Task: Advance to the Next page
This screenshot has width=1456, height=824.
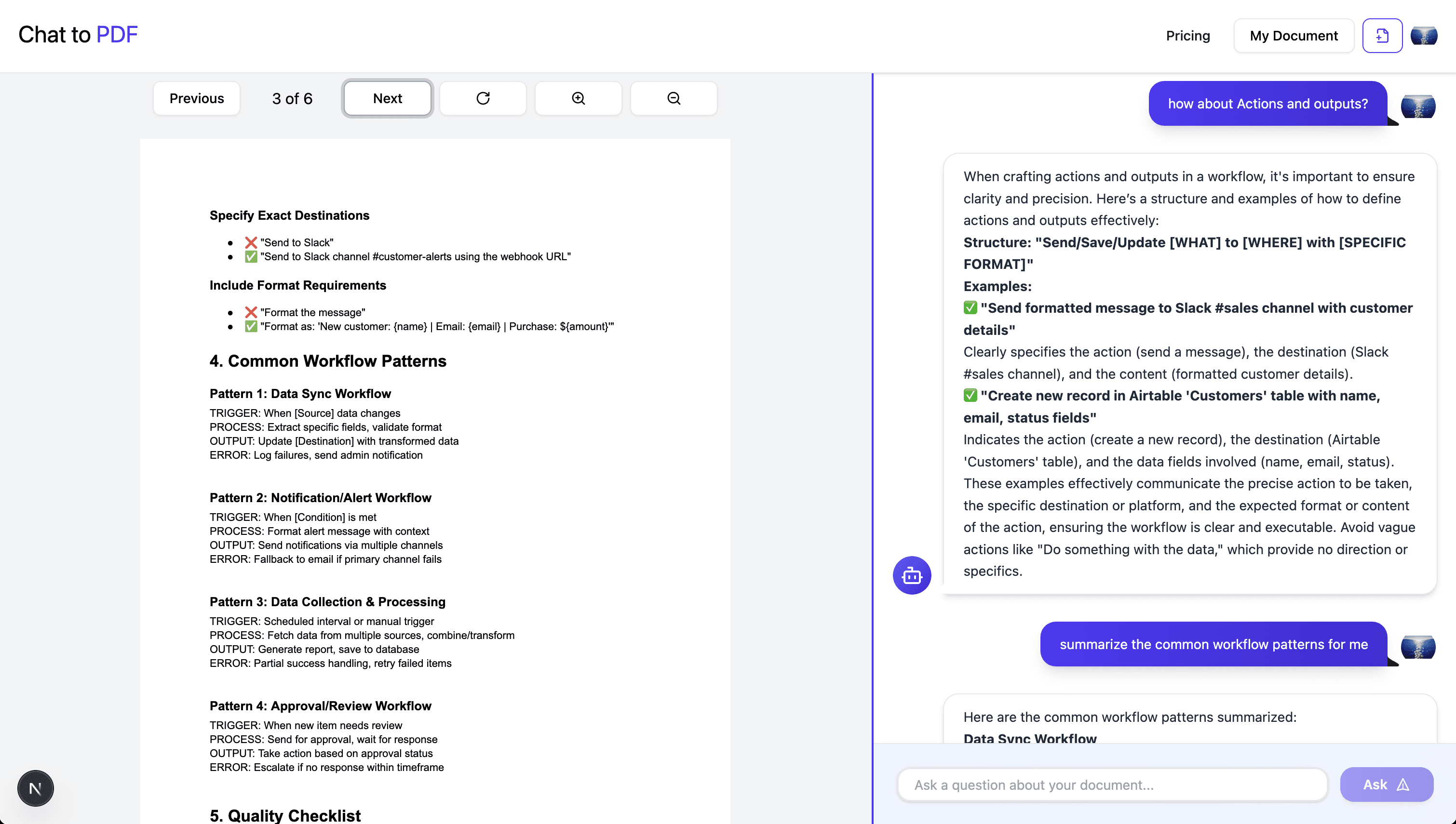Action: pos(387,98)
